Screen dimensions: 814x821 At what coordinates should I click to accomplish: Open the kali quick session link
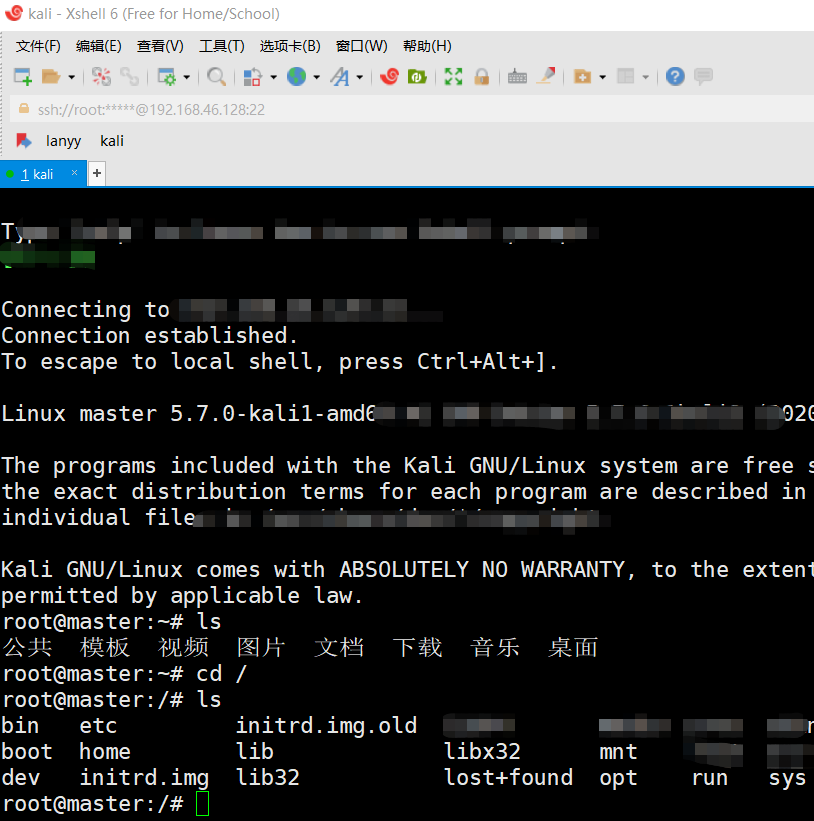point(112,141)
